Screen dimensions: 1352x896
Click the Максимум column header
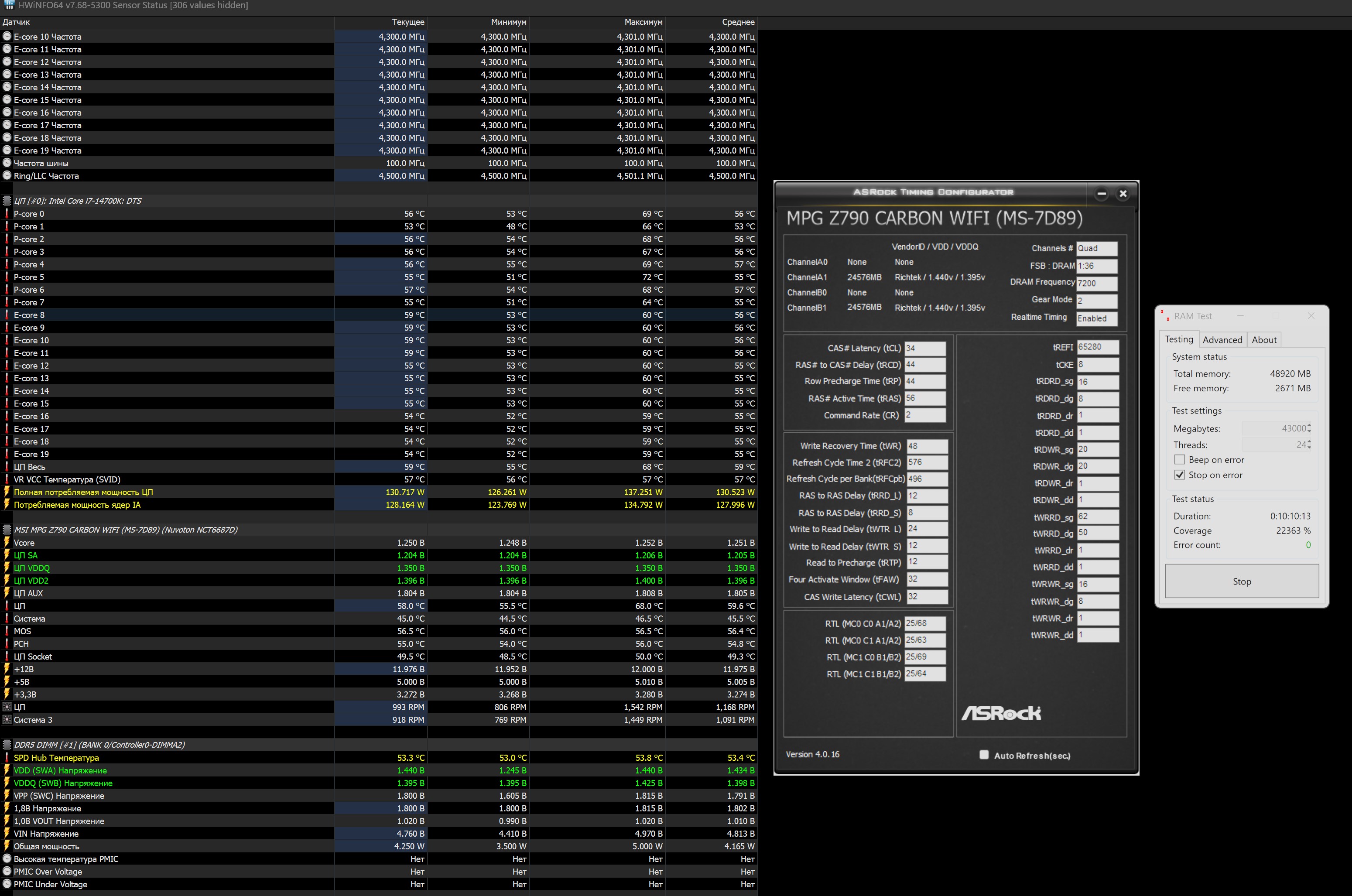[x=643, y=22]
